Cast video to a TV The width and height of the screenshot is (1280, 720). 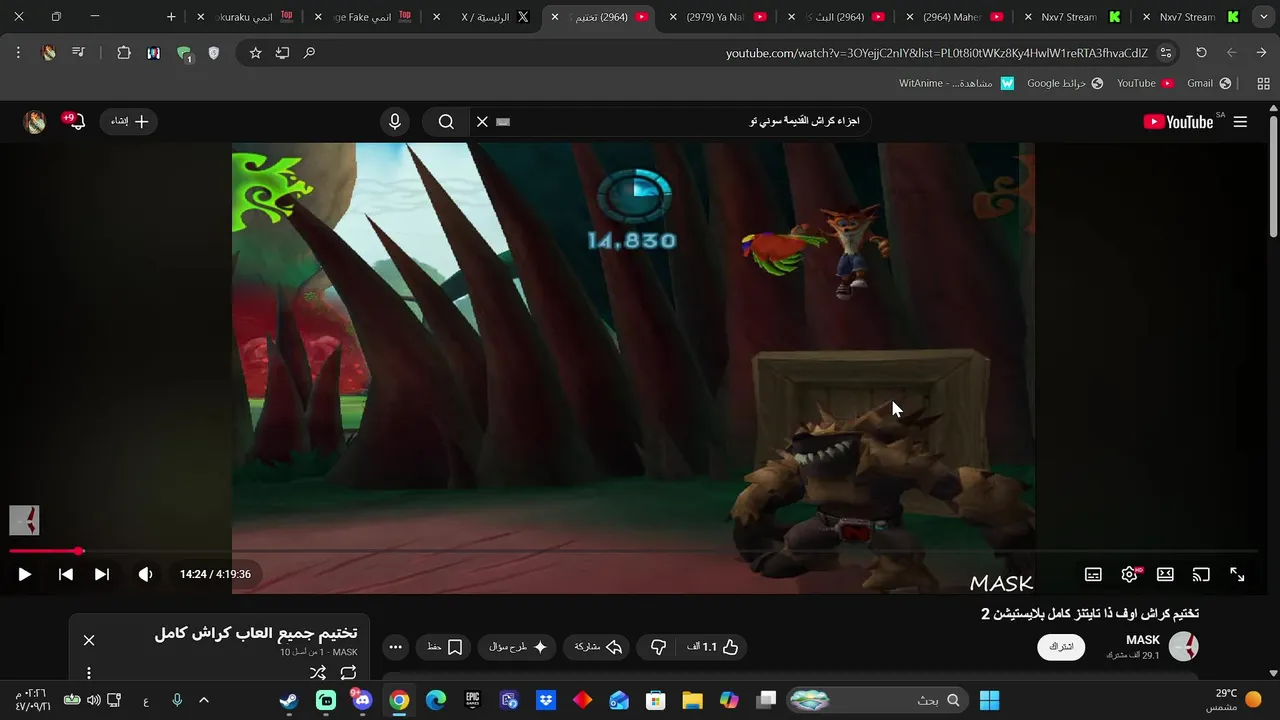coord(1201,574)
